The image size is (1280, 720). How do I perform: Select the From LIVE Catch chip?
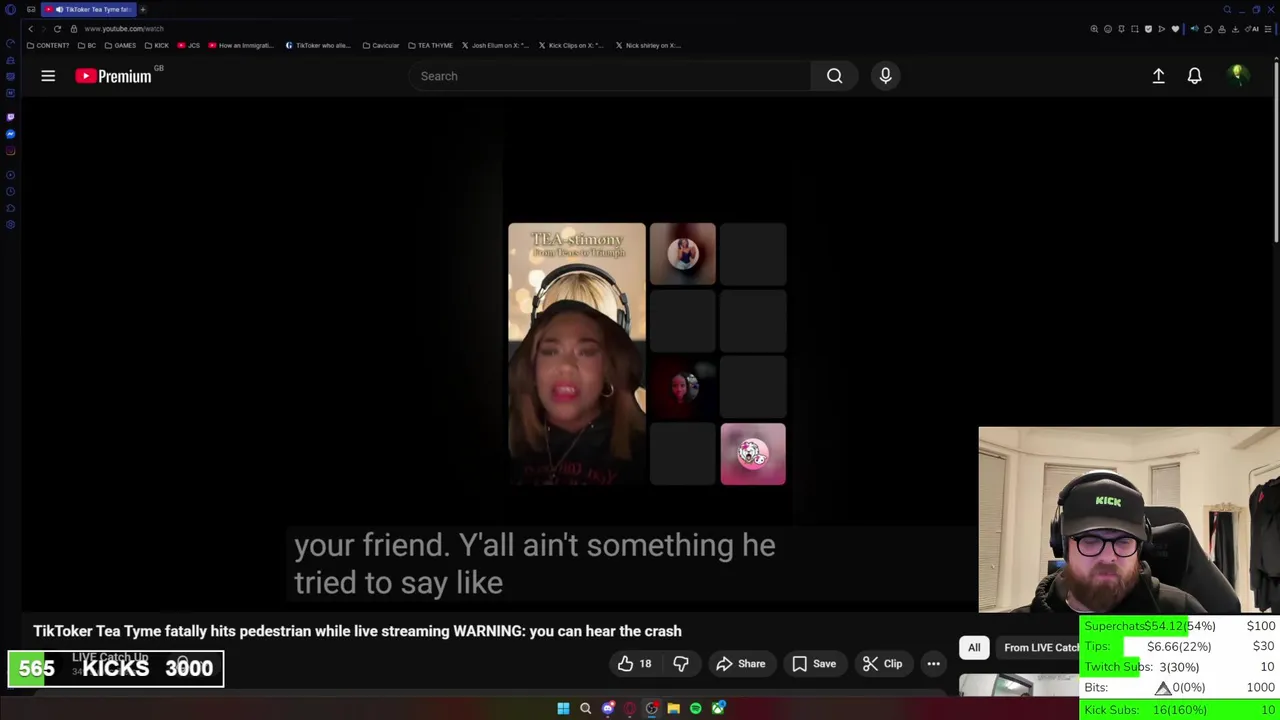coord(1040,648)
